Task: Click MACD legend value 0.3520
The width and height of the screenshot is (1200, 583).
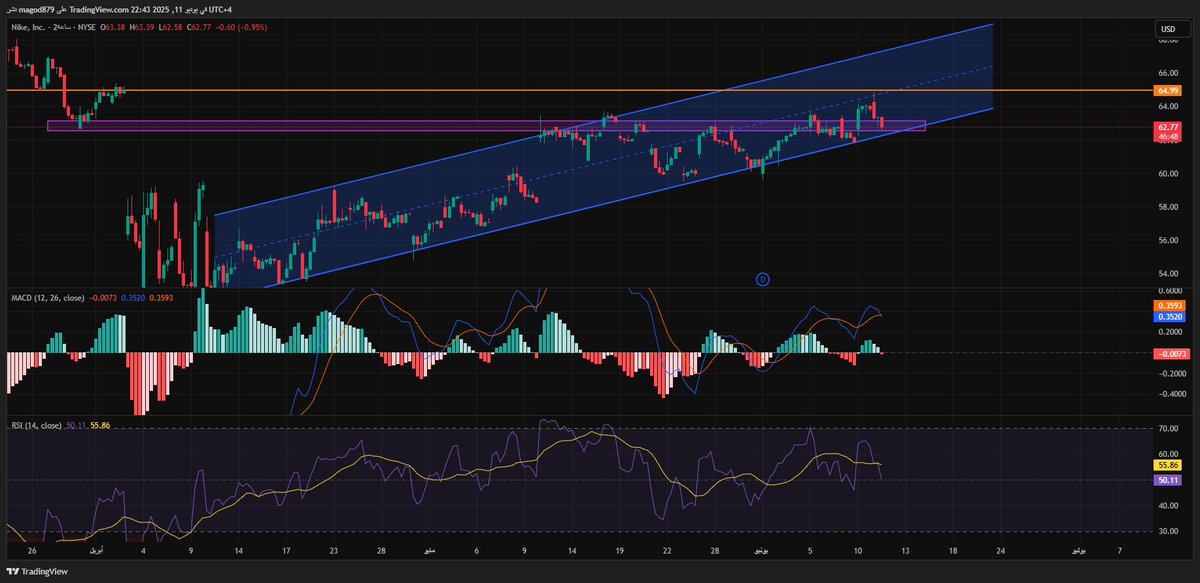Action: point(133,297)
